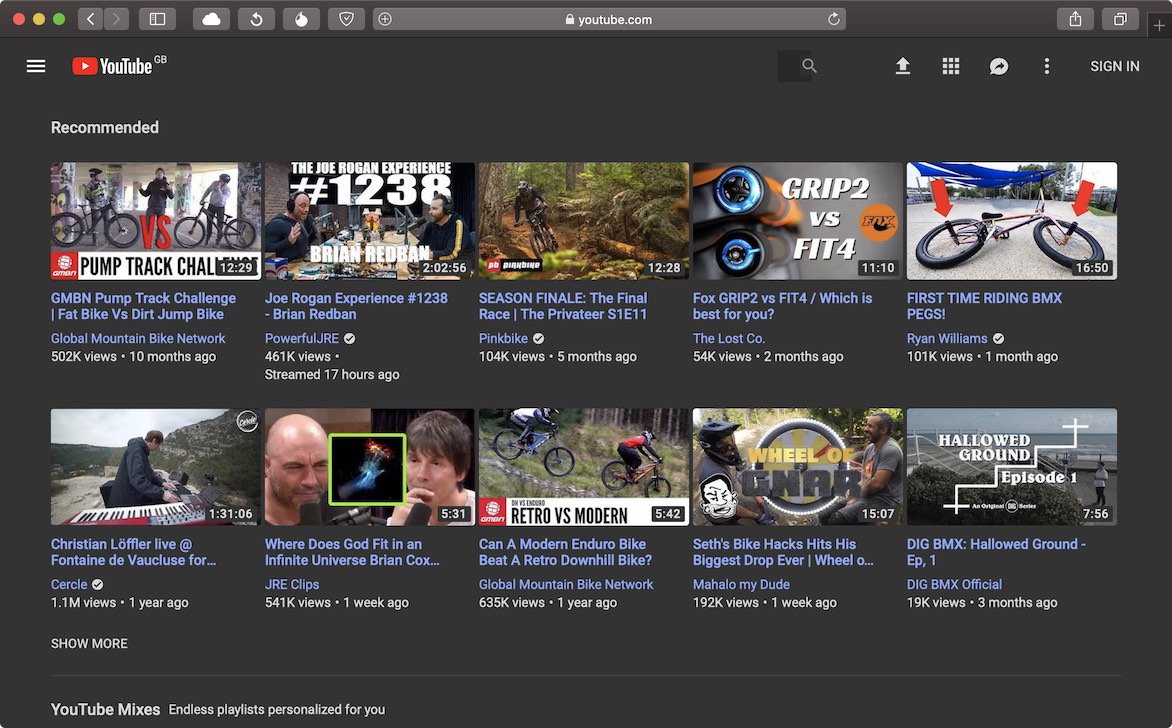Click the iCloud tabs cloud icon

tap(212, 19)
